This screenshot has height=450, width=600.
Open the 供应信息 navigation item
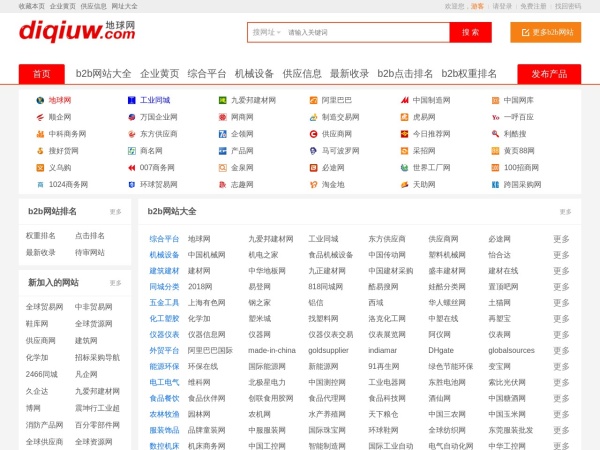point(302,74)
